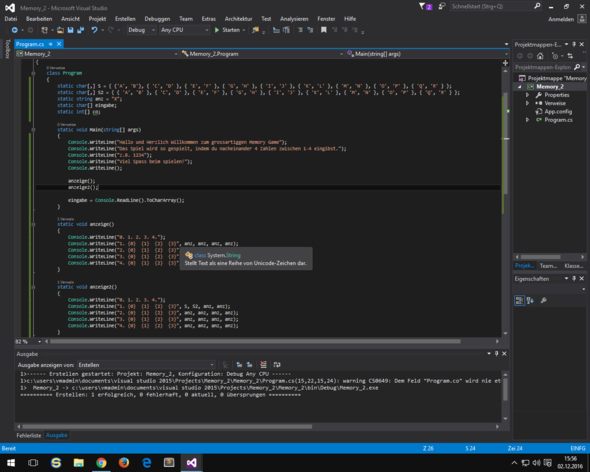This screenshot has width=590, height=472.
Task: Pin the Projektmappen-Explorer panel
Action: point(574,44)
